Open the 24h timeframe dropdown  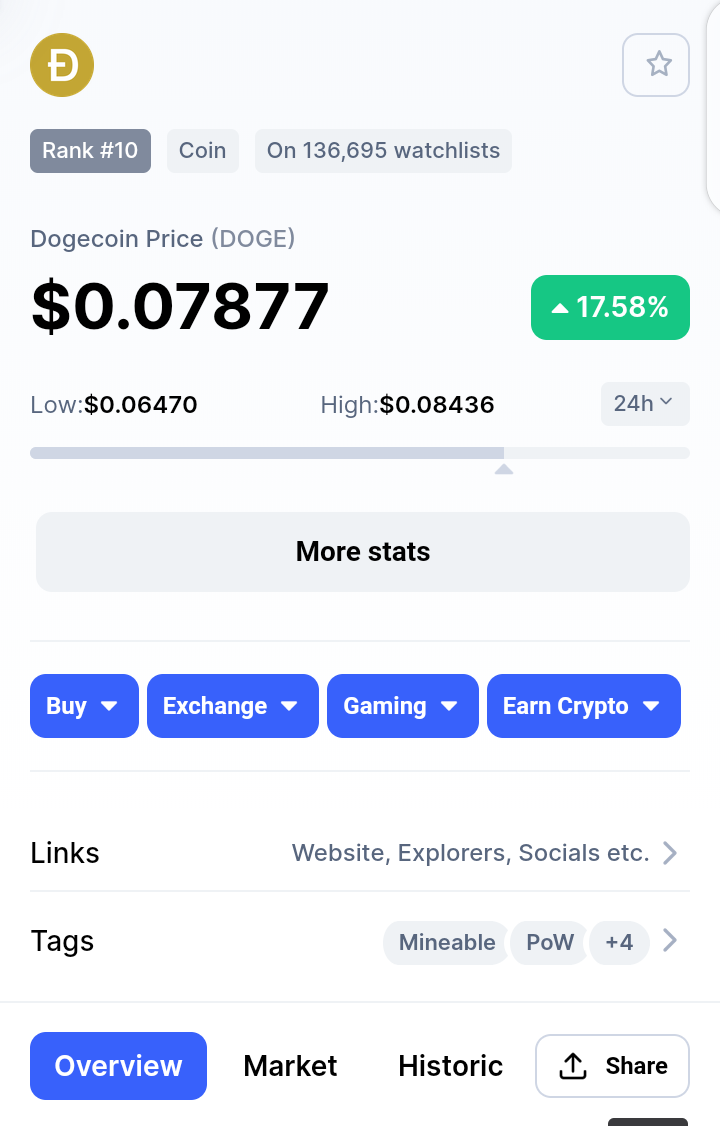tap(645, 404)
